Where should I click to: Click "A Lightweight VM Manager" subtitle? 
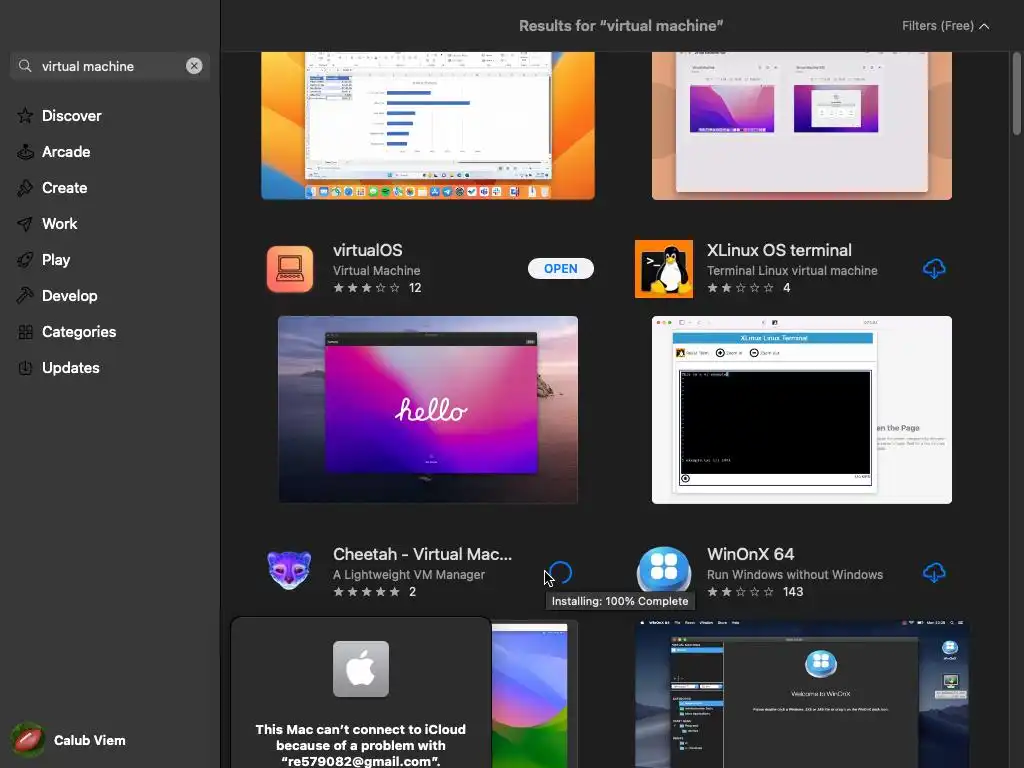409,575
